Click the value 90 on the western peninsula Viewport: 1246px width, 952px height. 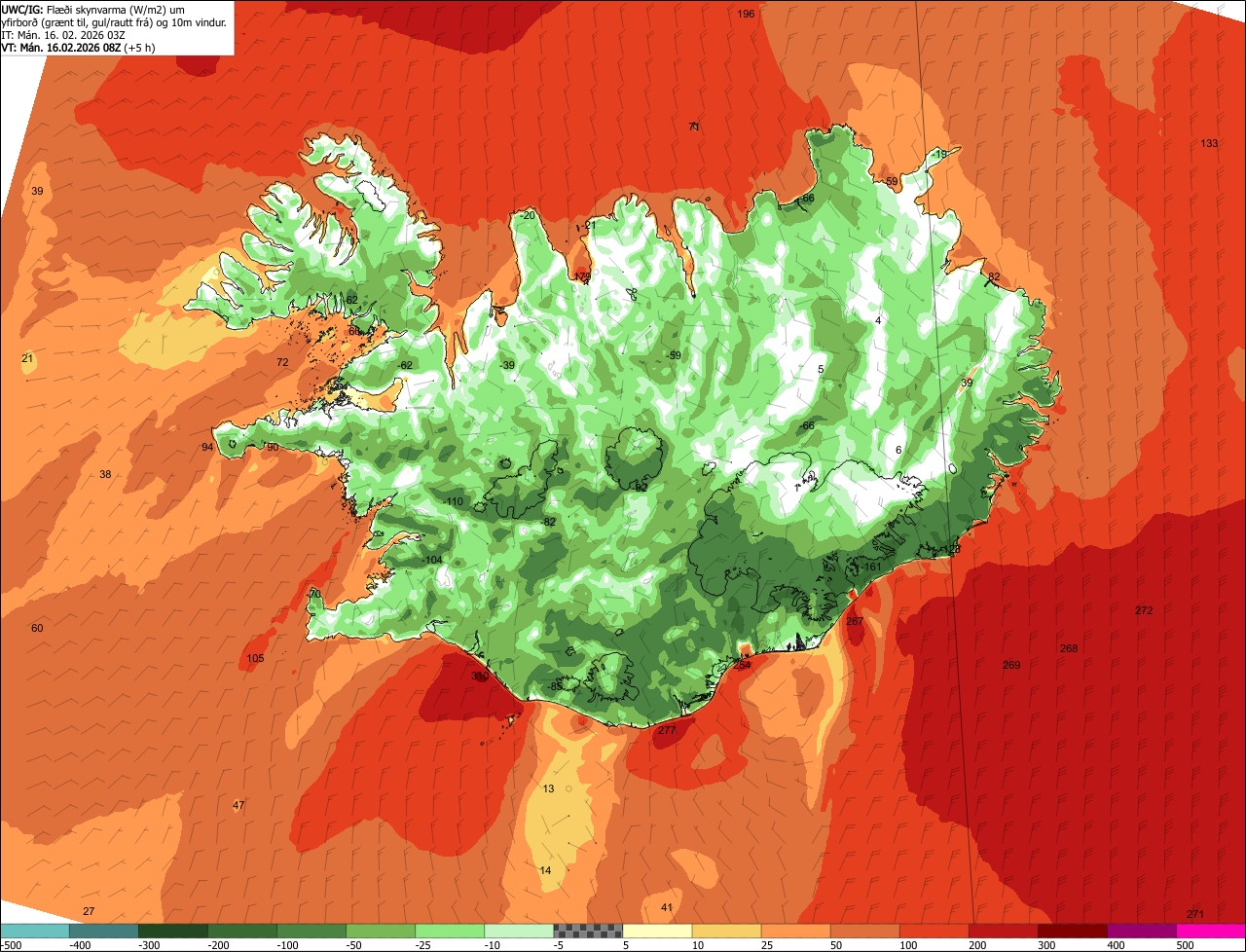point(273,447)
